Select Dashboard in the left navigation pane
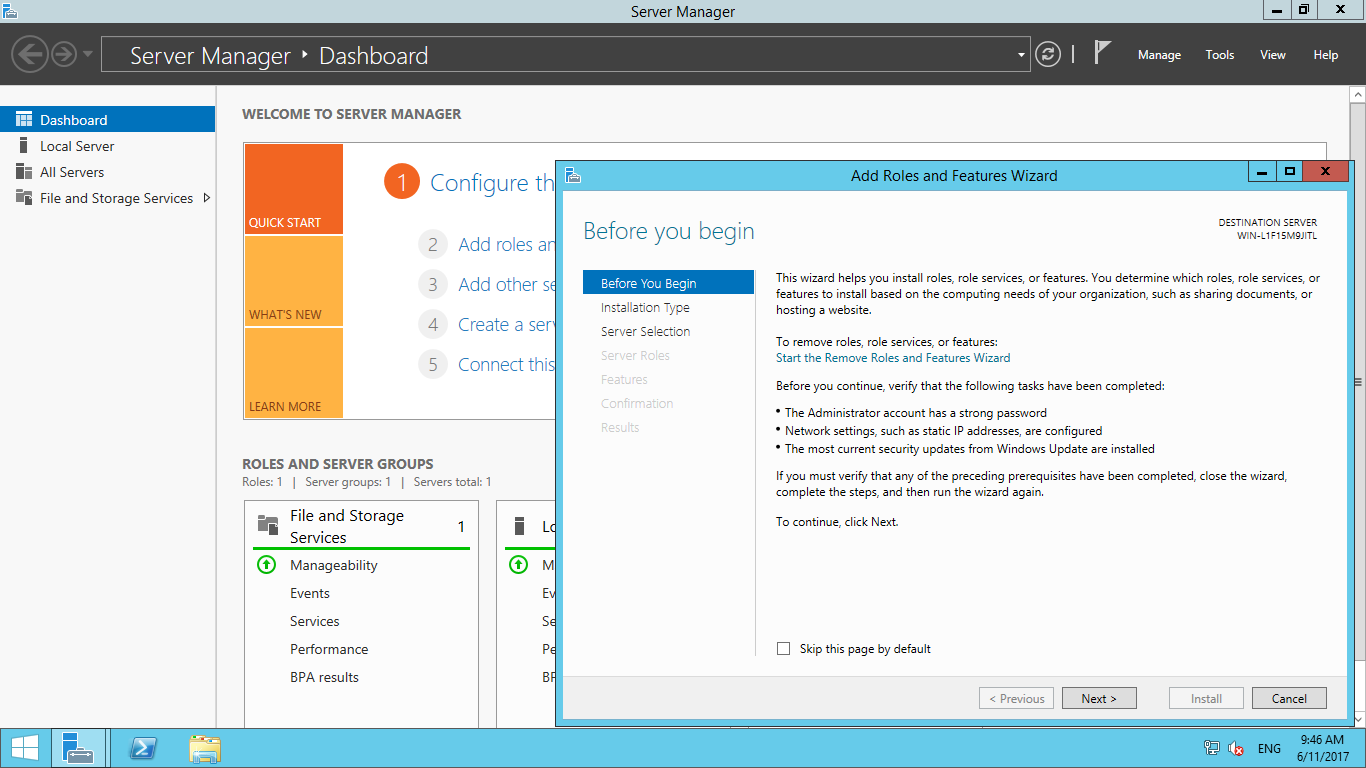 click(107, 120)
